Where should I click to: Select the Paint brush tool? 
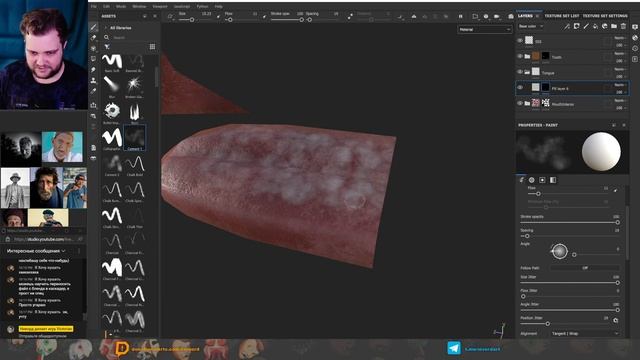[x=93, y=27]
